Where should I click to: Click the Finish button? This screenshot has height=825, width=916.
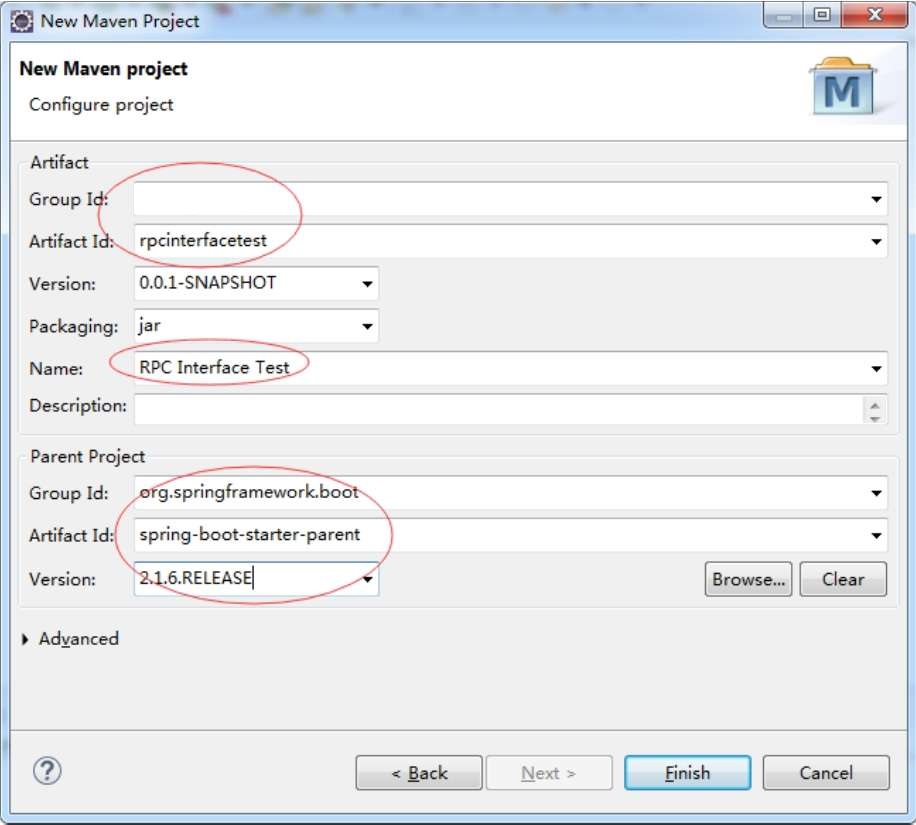tap(688, 773)
